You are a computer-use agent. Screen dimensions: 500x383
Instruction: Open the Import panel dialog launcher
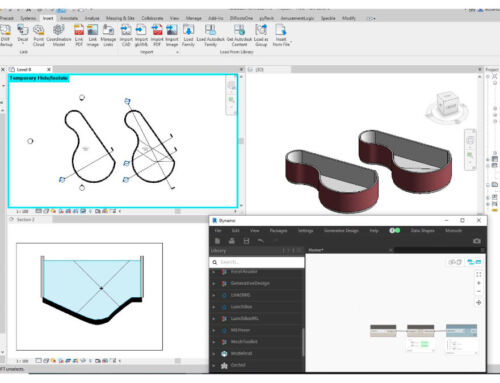pos(177,52)
